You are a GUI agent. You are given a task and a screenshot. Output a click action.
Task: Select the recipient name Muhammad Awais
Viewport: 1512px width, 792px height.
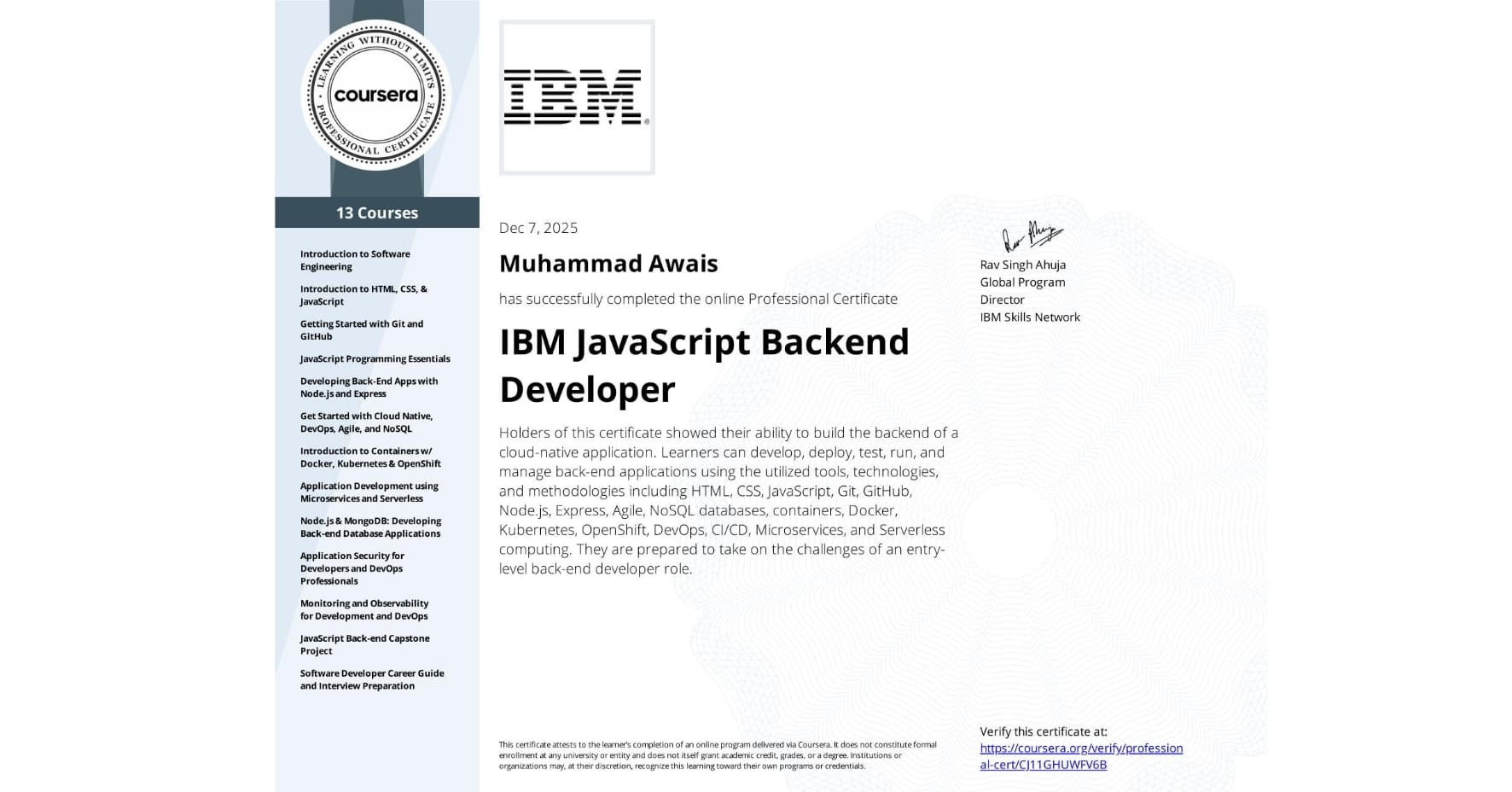coord(609,264)
